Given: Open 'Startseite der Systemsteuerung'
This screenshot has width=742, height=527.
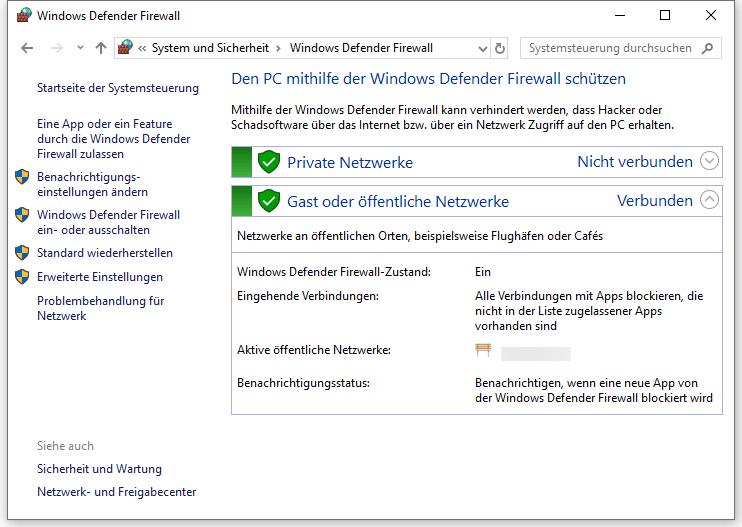Looking at the screenshot, I should pyautogui.click(x=118, y=88).
